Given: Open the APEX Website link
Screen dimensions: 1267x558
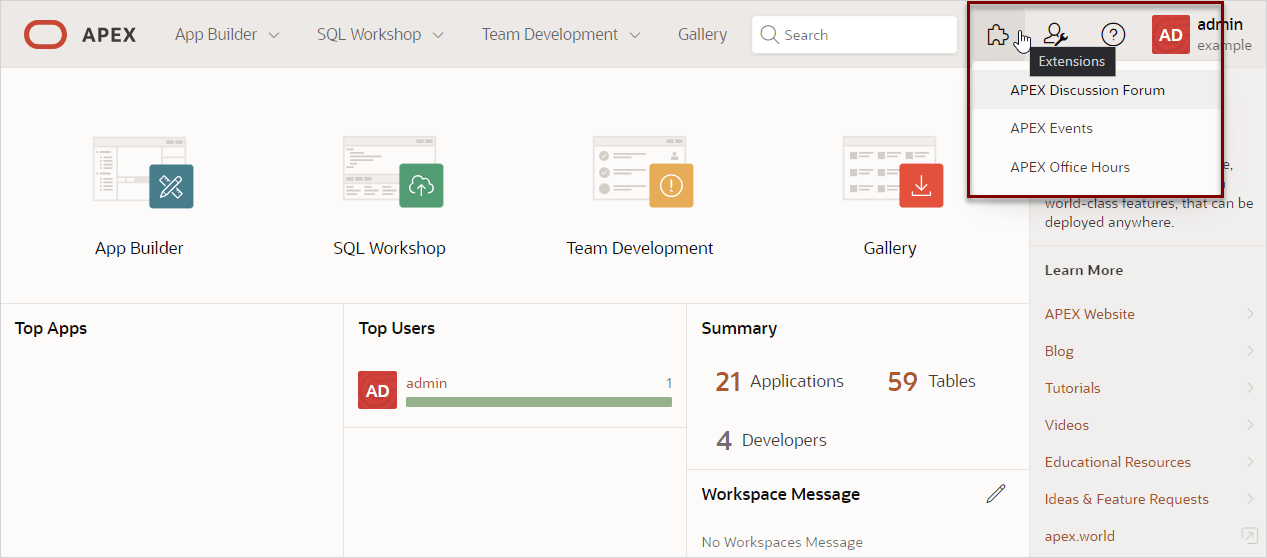Looking at the screenshot, I should pyautogui.click(x=1089, y=314).
